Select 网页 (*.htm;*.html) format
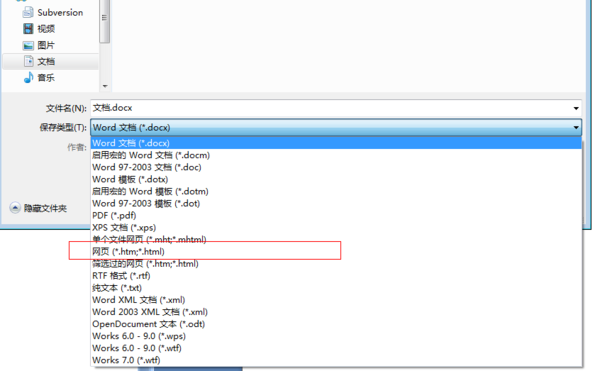 coord(336,252)
